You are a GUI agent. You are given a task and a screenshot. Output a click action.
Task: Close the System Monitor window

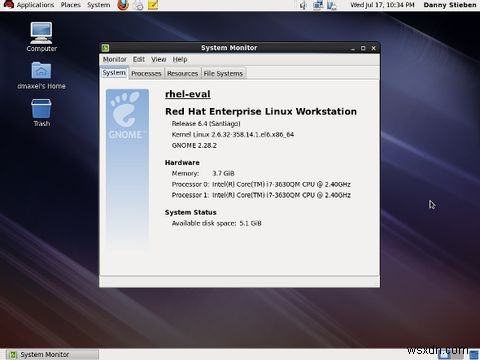pyautogui.click(x=374, y=48)
